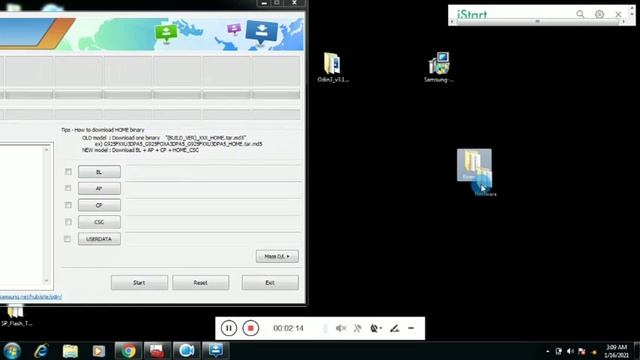Open the Odin3 folder on desktop

[x=333, y=67]
